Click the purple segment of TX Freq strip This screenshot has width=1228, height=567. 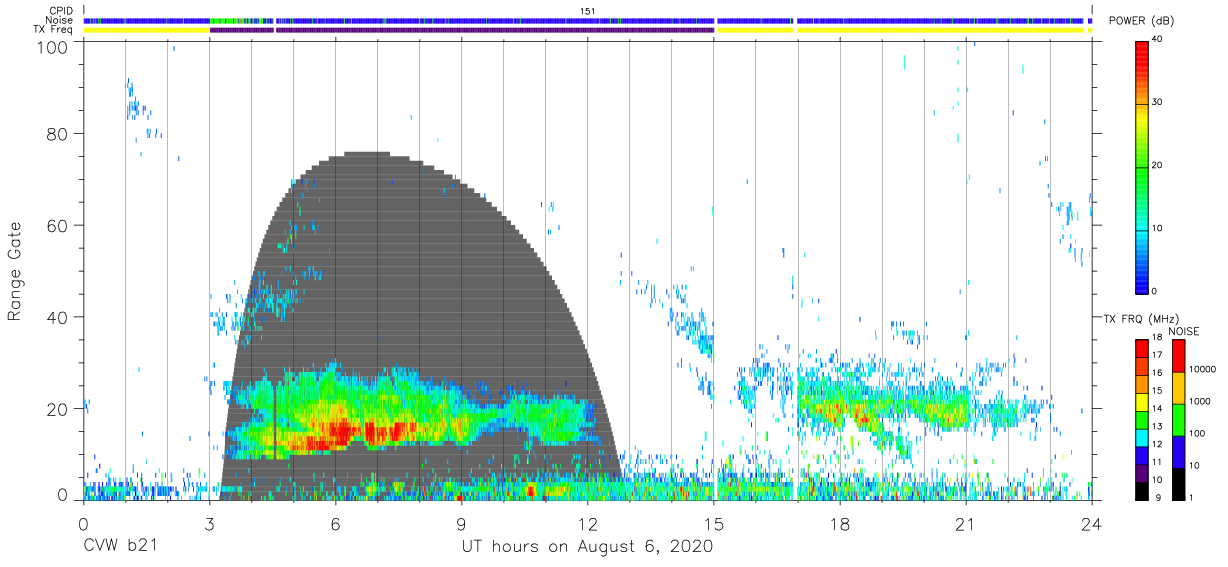462,30
